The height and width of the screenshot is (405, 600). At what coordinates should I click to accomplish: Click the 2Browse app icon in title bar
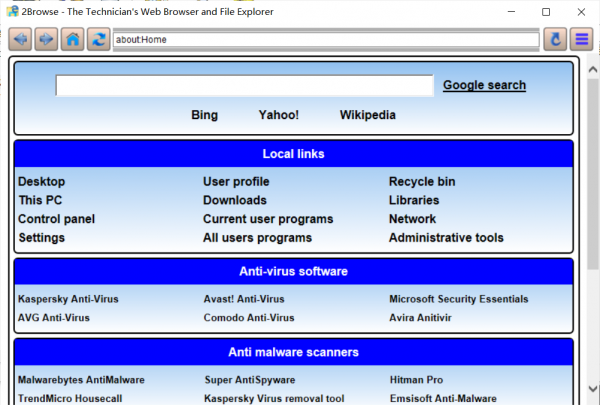(11, 11)
